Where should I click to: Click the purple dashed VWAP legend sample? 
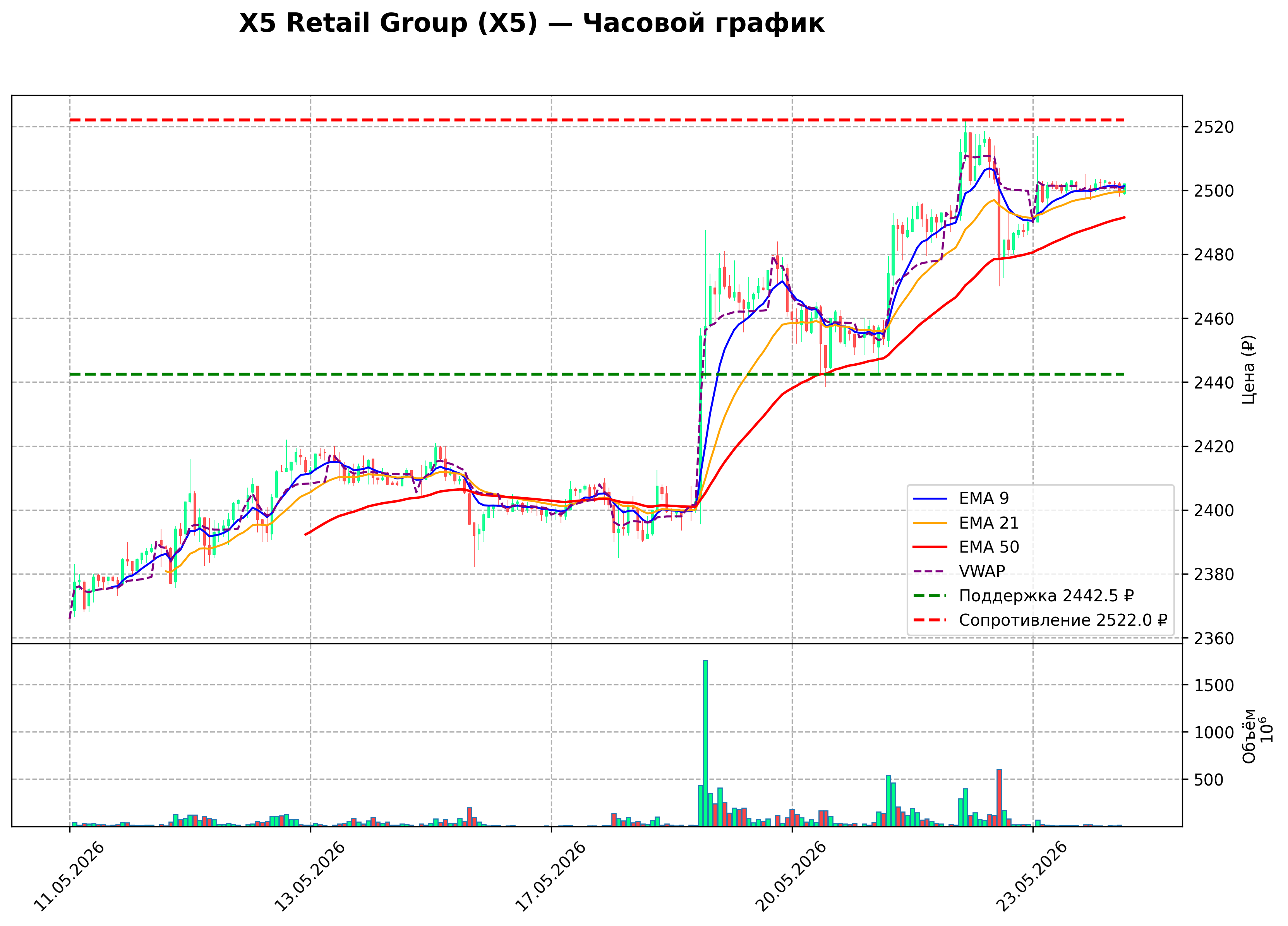[x=930, y=572]
